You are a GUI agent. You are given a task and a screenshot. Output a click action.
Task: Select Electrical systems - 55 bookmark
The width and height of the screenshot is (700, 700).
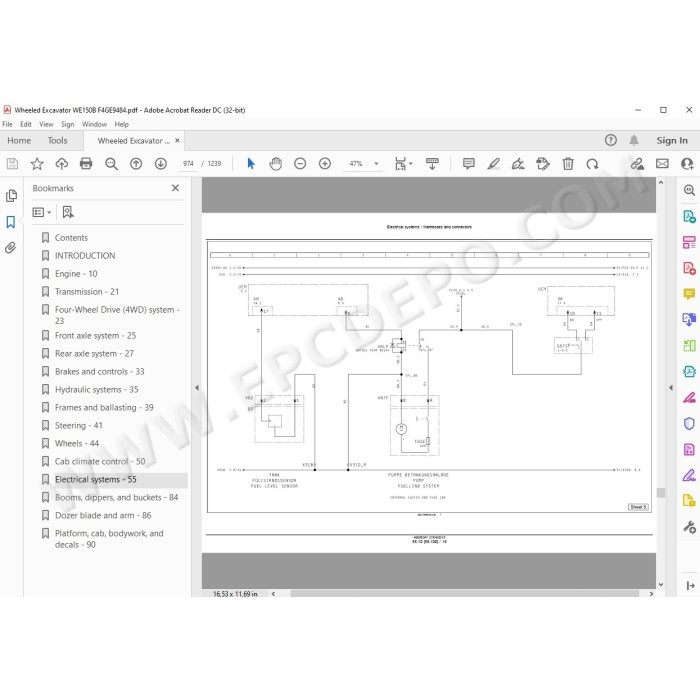[x=96, y=479]
